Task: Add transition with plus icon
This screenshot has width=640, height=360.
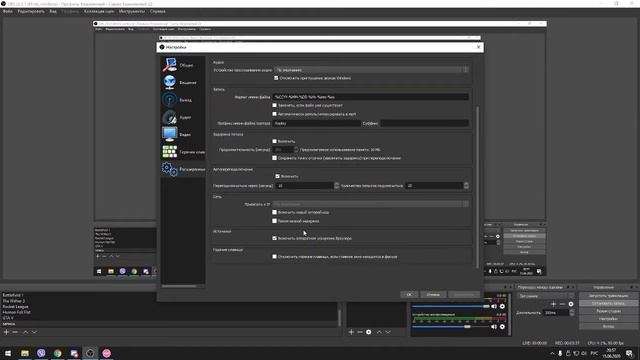Action: [553, 304]
